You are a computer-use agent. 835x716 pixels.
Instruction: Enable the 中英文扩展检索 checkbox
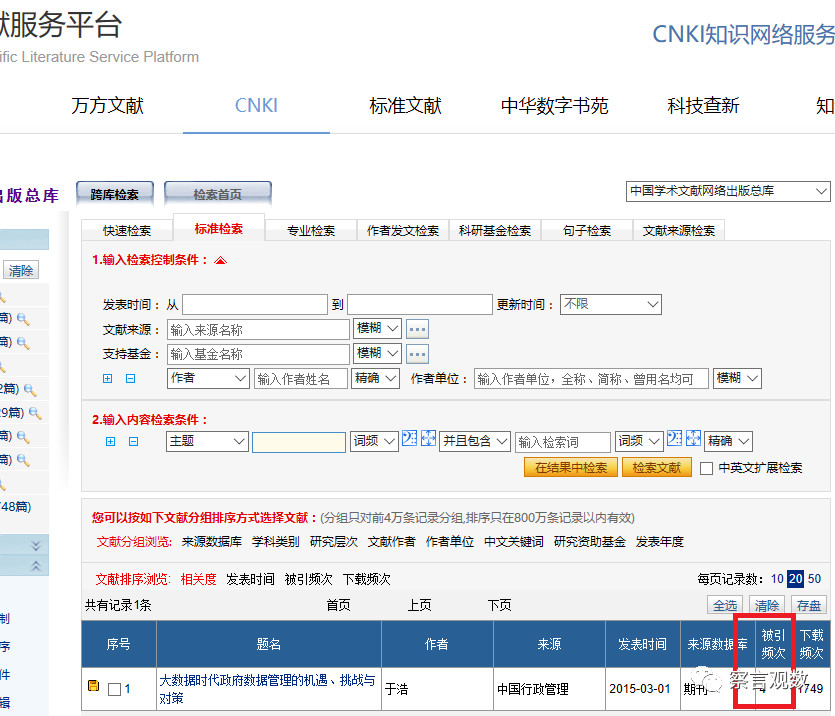click(707, 468)
